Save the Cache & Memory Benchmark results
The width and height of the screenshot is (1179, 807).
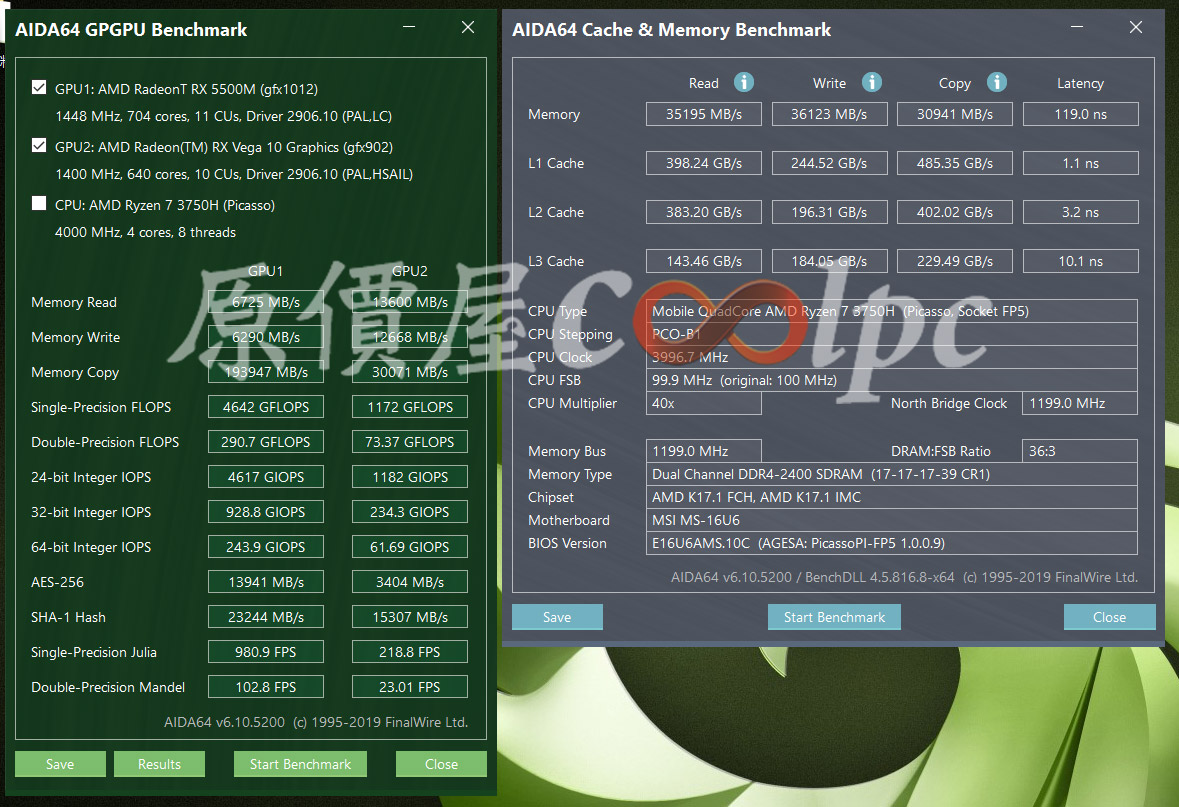557,617
